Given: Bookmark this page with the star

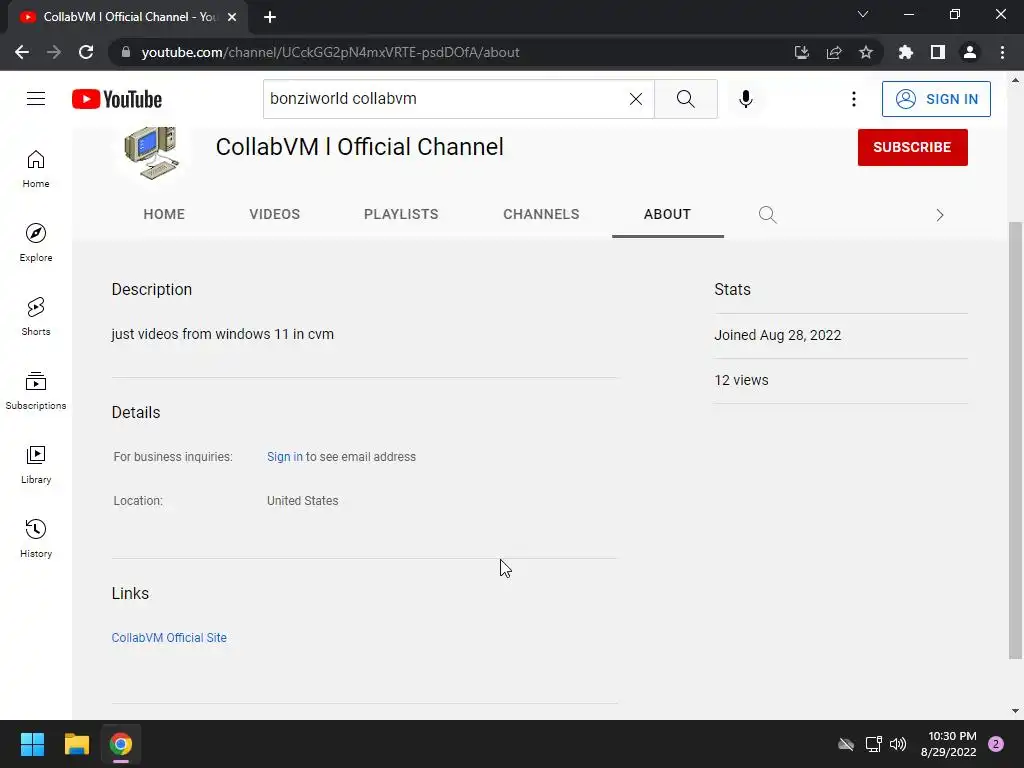Looking at the screenshot, I should click(866, 52).
